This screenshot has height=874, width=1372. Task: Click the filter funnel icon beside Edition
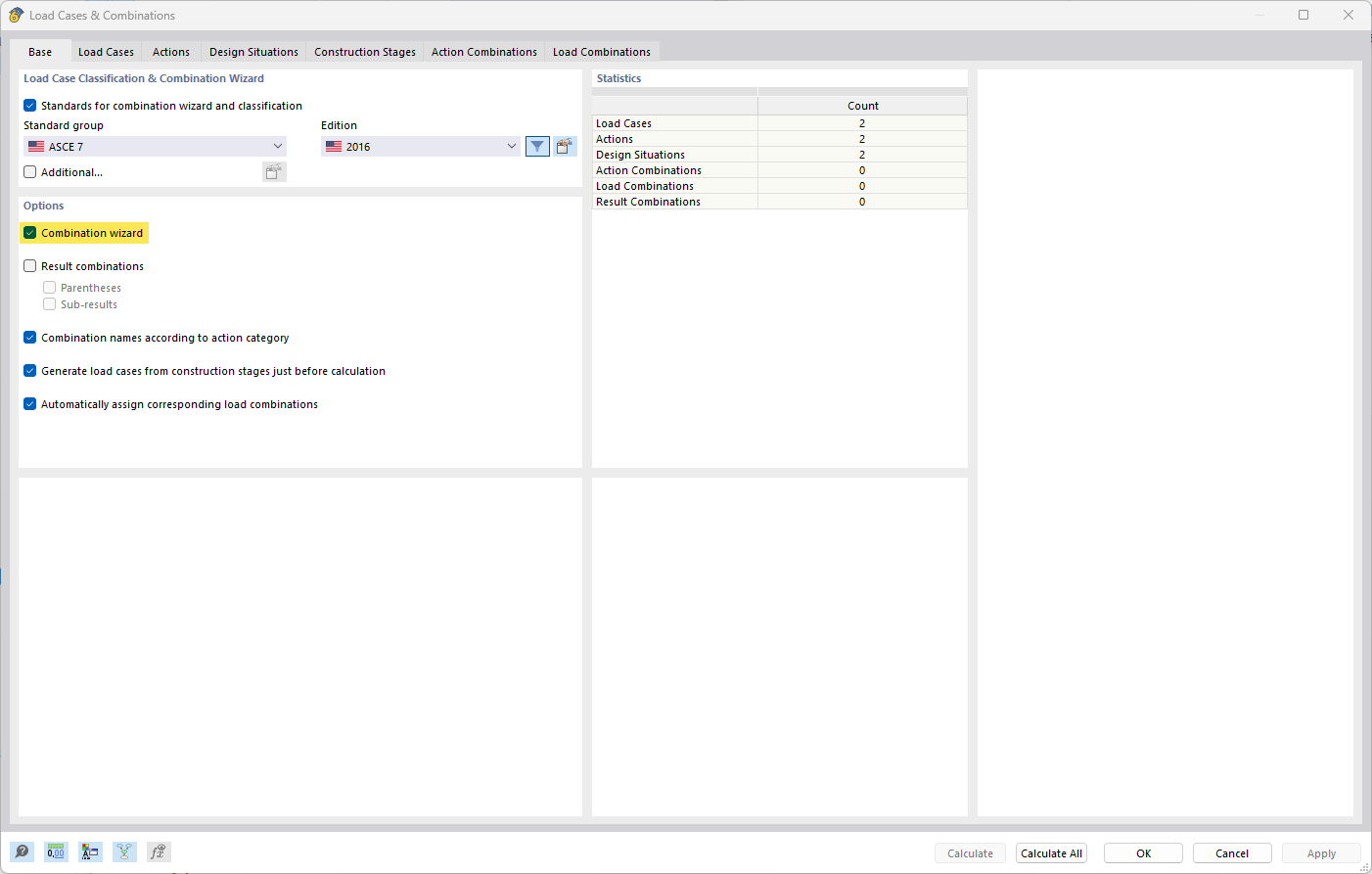(x=537, y=145)
